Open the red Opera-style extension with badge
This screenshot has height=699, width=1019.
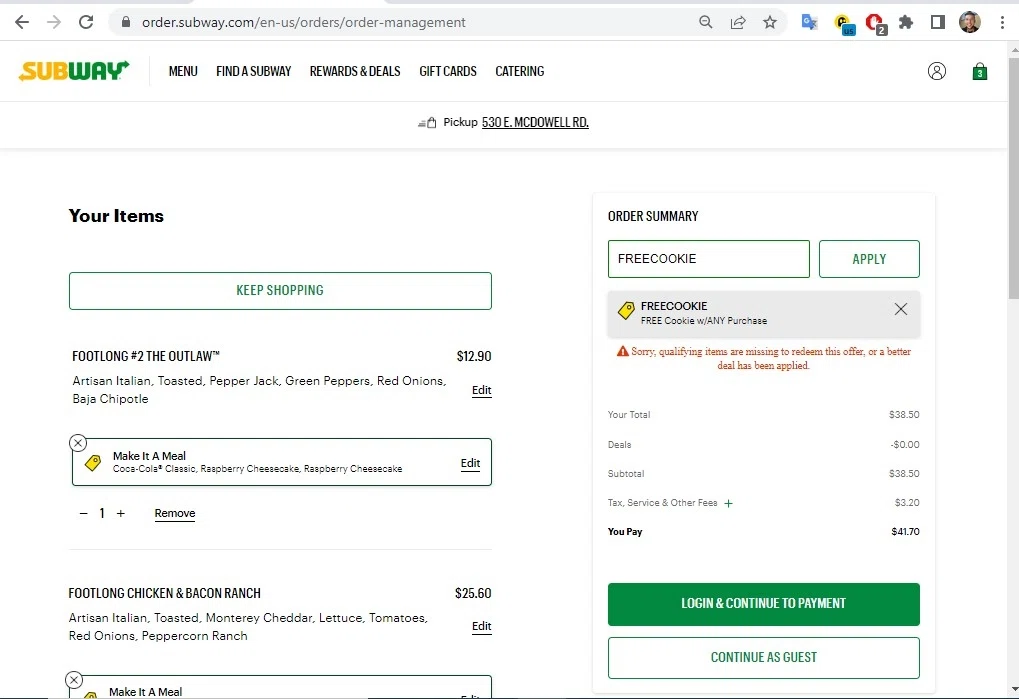click(875, 23)
